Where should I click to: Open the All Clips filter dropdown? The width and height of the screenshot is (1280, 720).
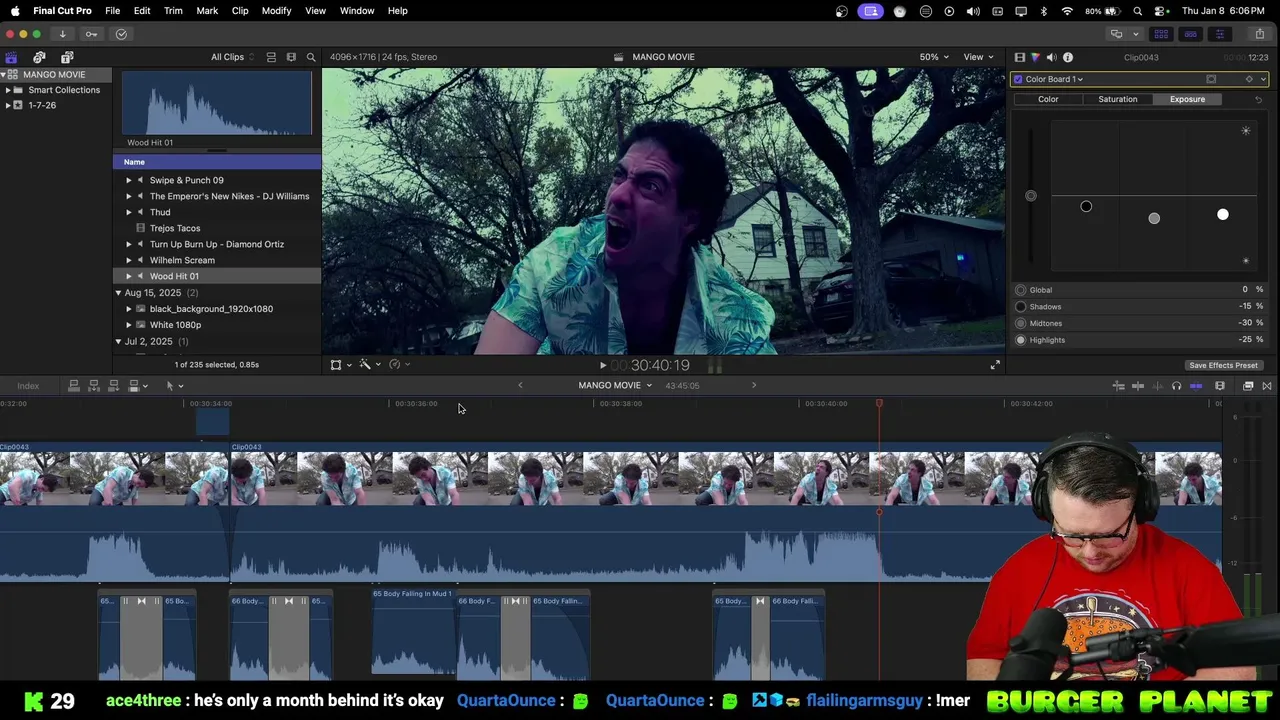point(232,57)
